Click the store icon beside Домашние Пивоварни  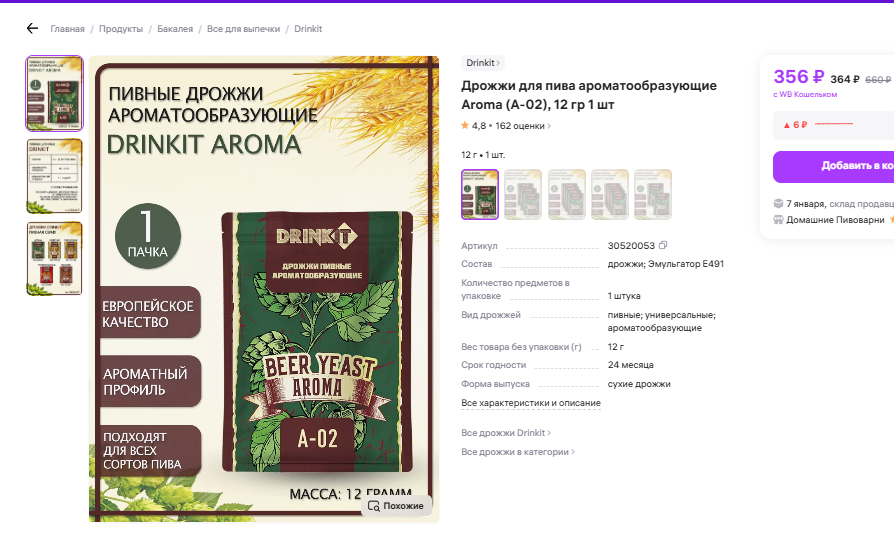pyautogui.click(x=778, y=220)
